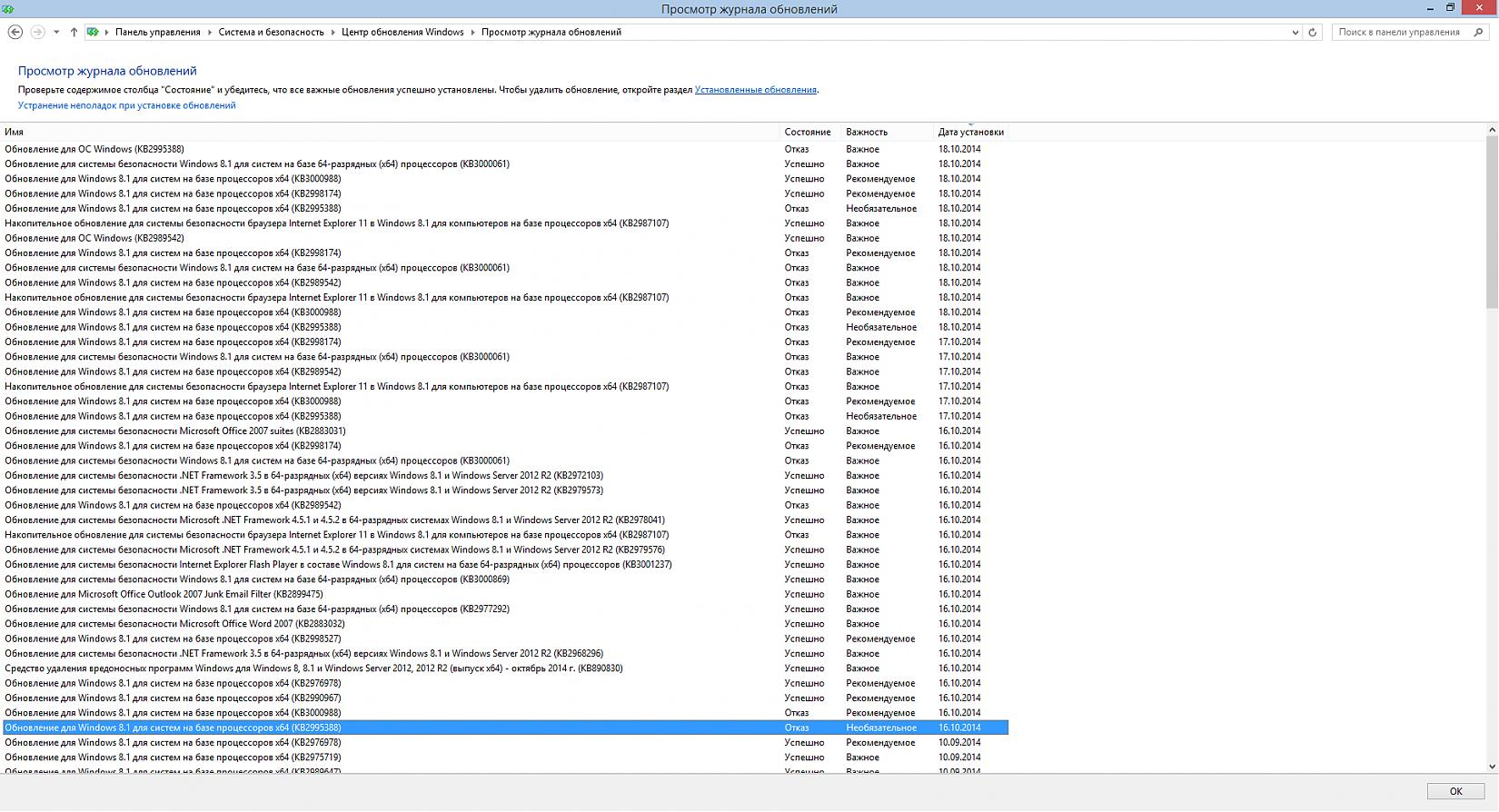Open 'Устранение неполадок при установке обновлений' link
Viewport: 1499px width, 812px height.
click(x=127, y=105)
